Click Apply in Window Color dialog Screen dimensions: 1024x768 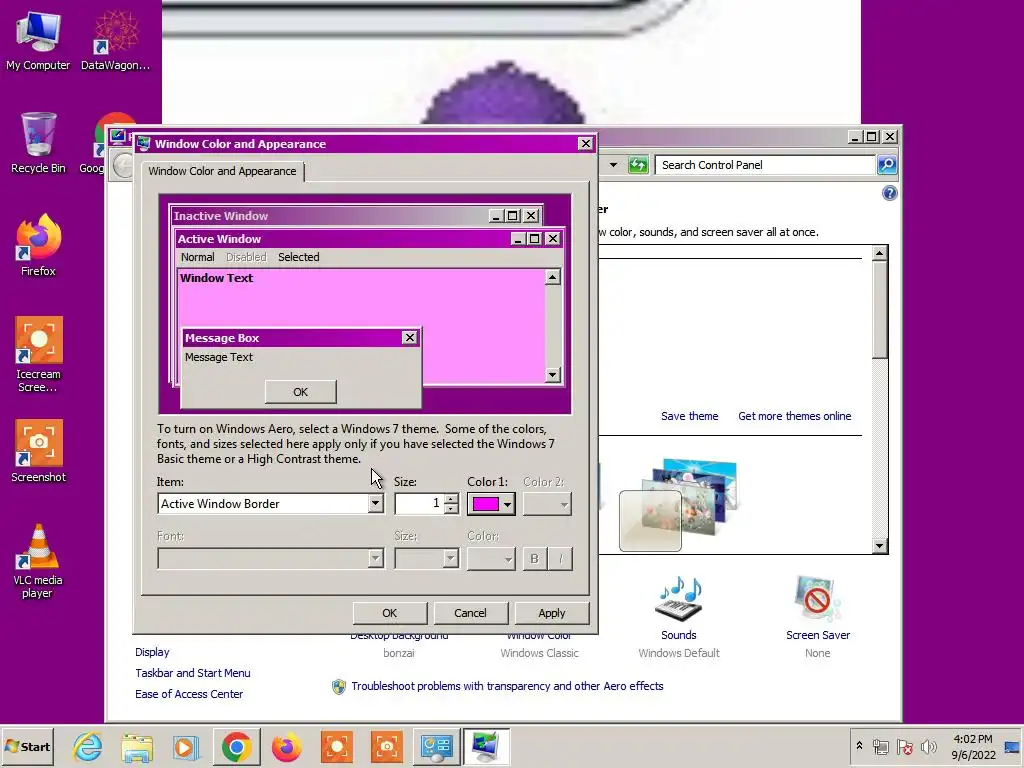(552, 613)
